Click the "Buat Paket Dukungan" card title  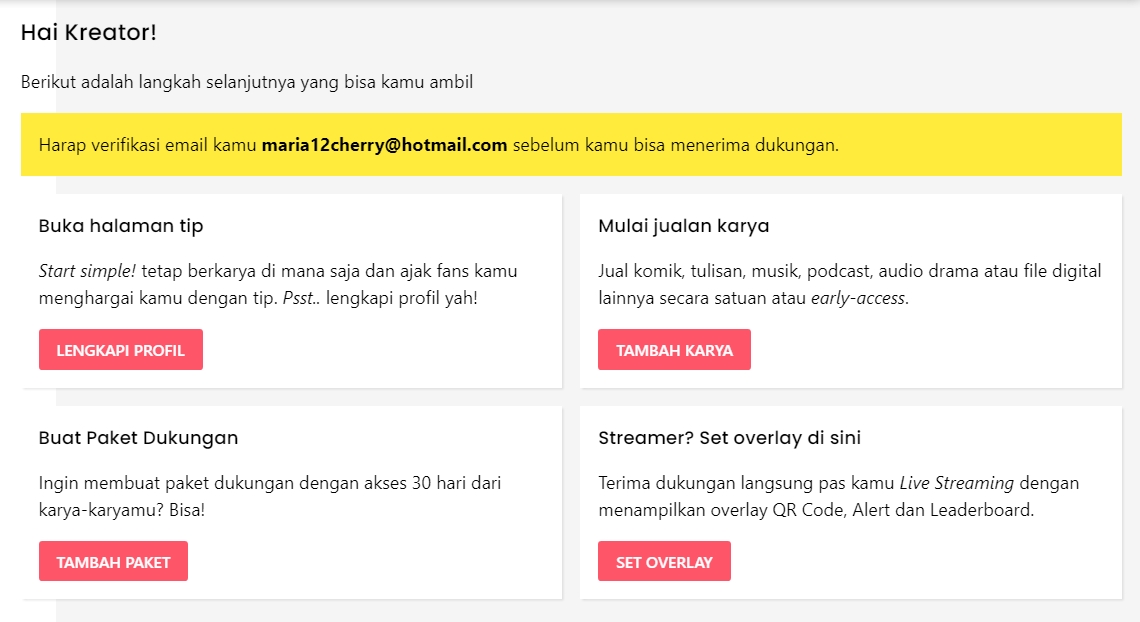tap(138, 438)
